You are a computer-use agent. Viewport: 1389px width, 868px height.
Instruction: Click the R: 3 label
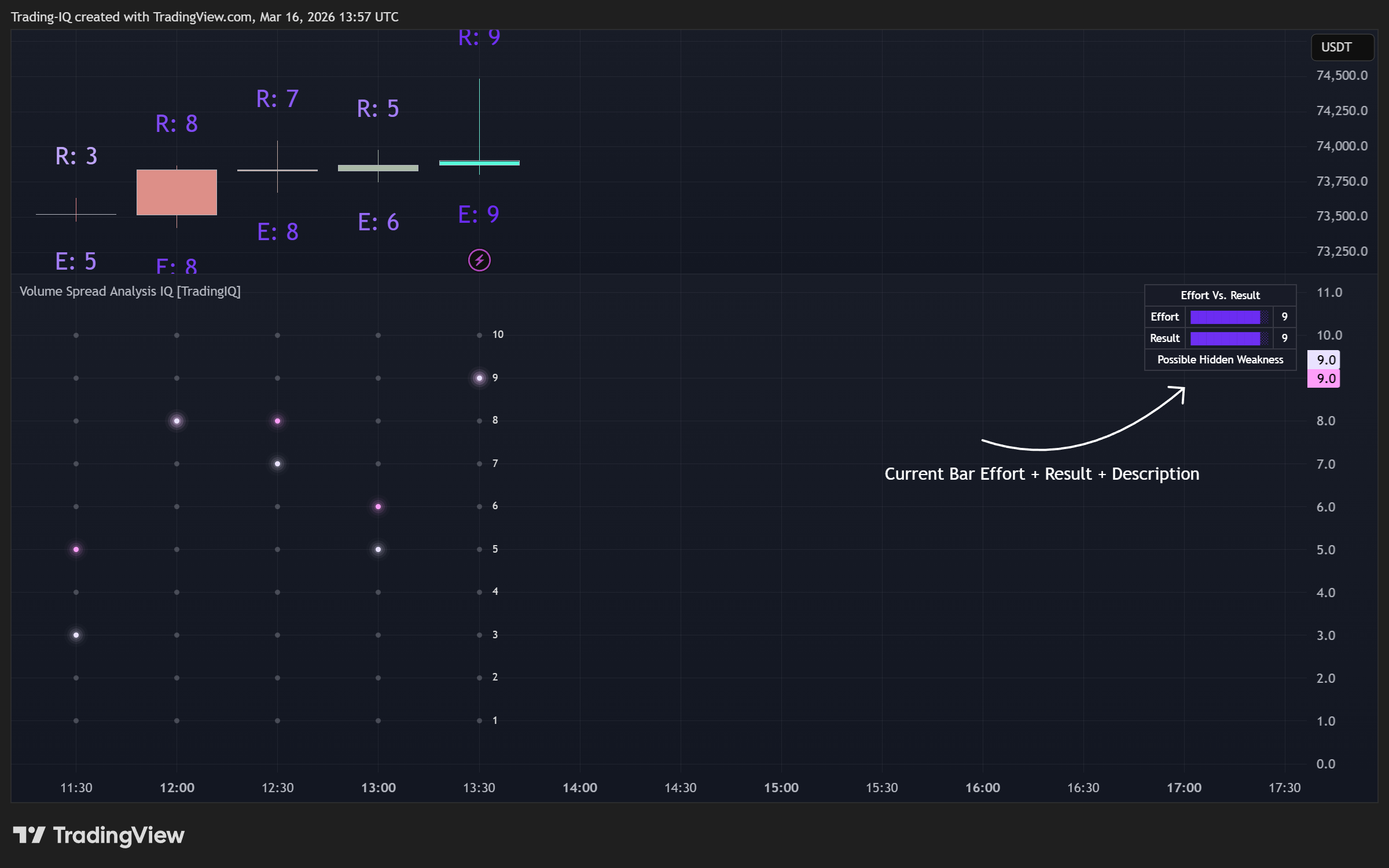(76, 156)
